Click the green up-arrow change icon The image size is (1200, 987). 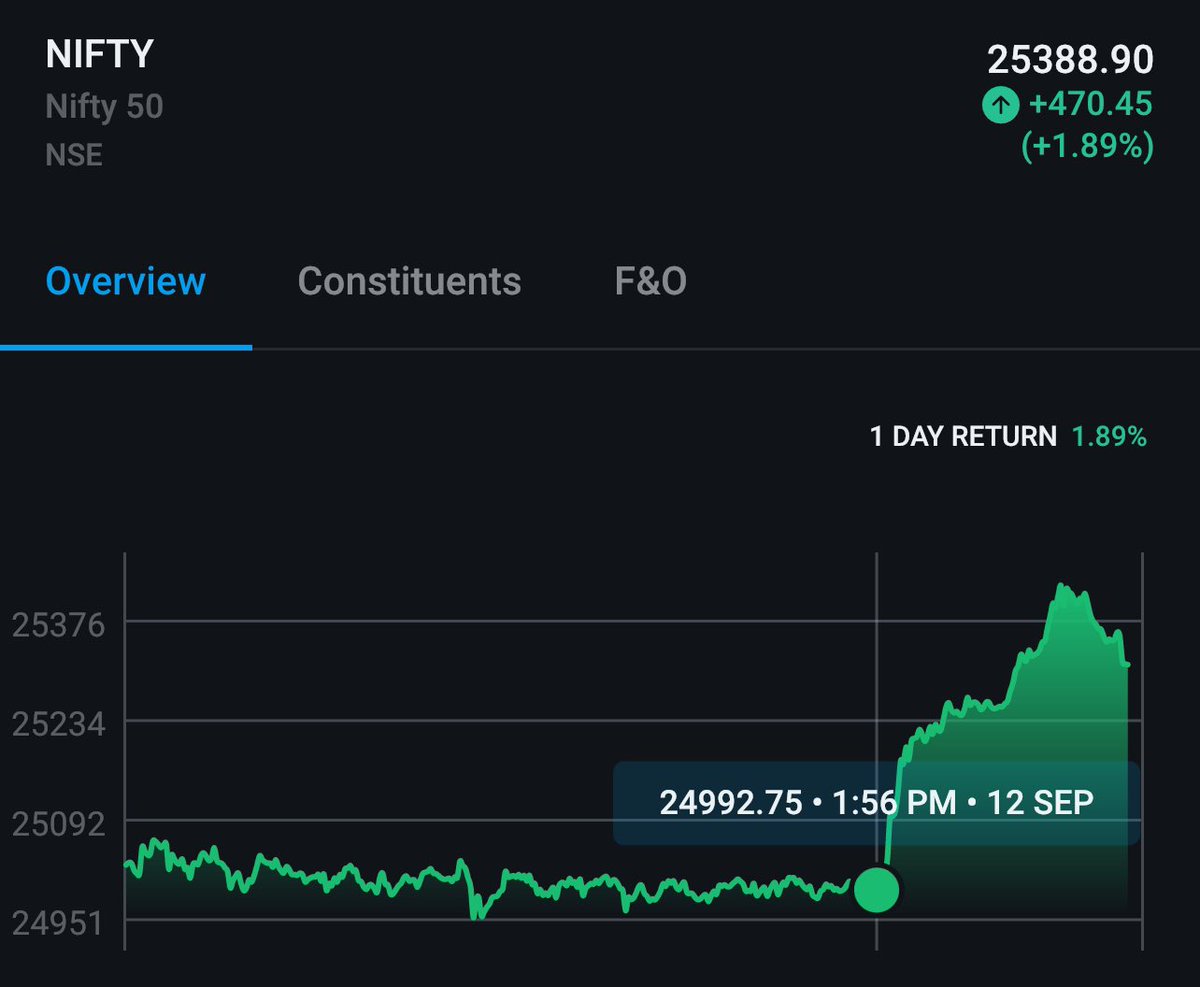point(1000,104)
